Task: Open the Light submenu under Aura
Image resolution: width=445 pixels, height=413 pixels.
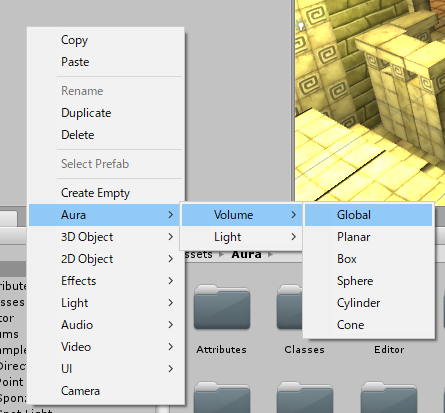Action: pyautogui.click(x=241, y=237)
